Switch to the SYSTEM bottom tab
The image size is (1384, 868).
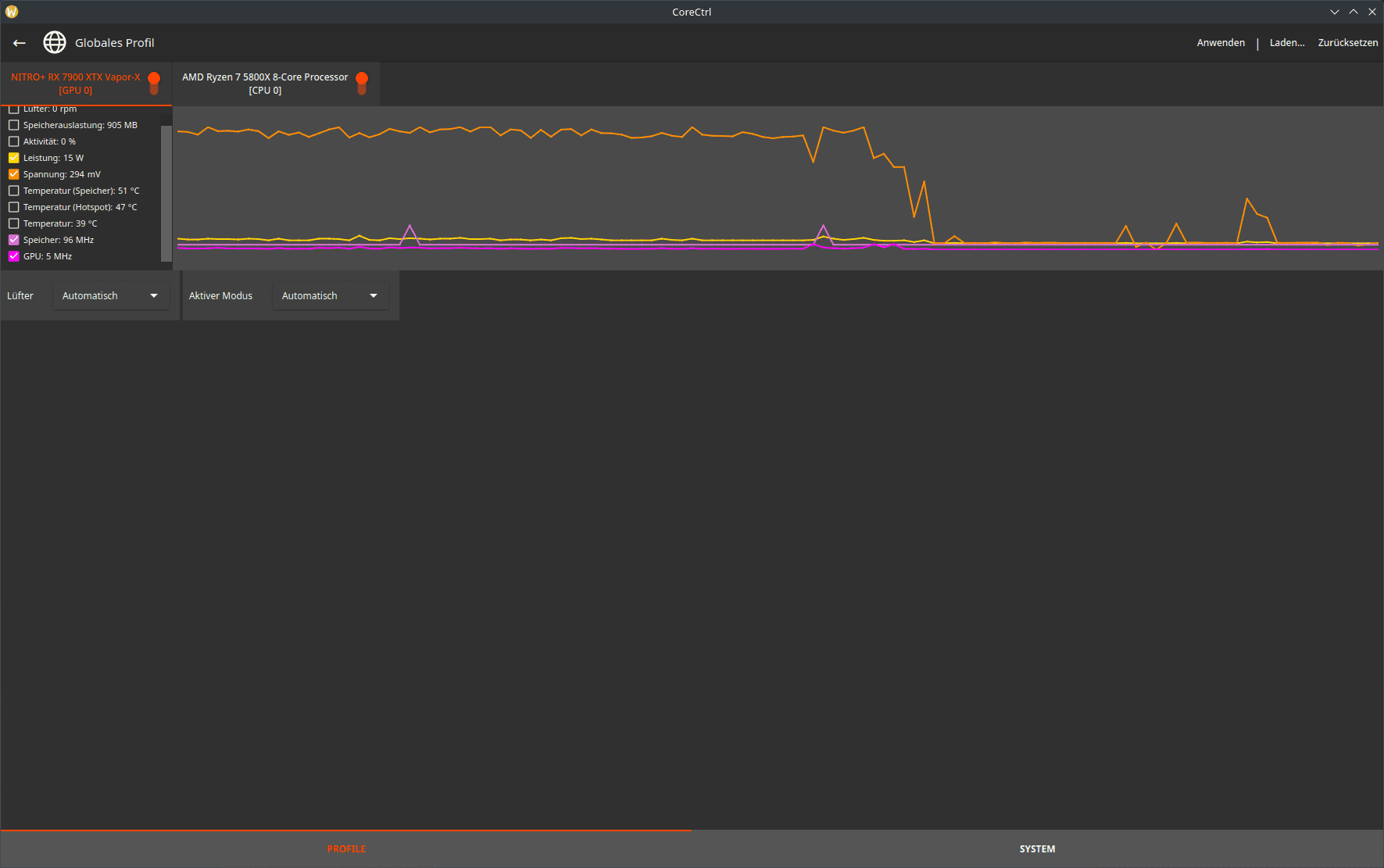pos(1037,849)
